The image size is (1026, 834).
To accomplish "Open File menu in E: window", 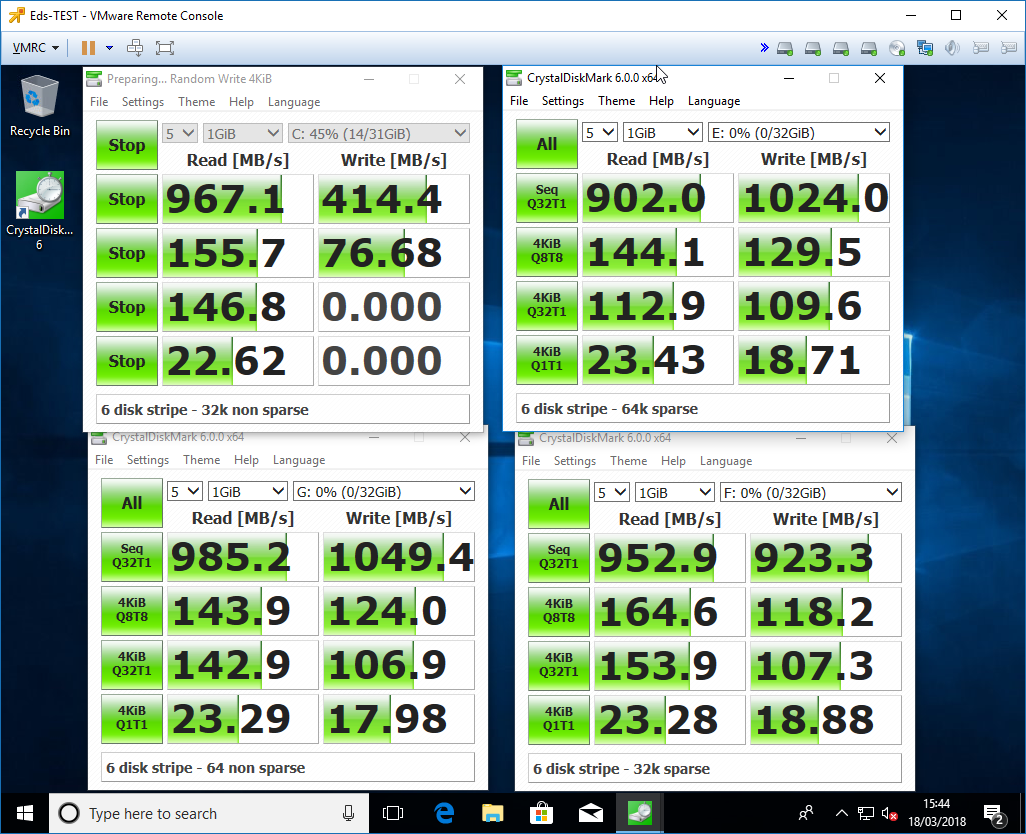I will click(519, 101).
